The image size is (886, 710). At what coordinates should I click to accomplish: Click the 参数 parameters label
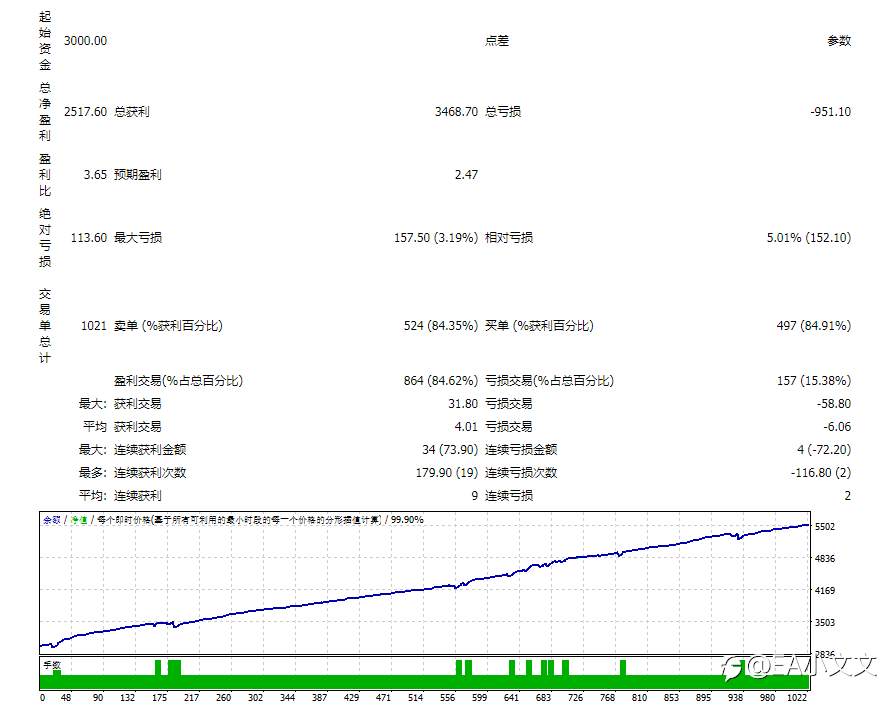[x=839, y=41]
